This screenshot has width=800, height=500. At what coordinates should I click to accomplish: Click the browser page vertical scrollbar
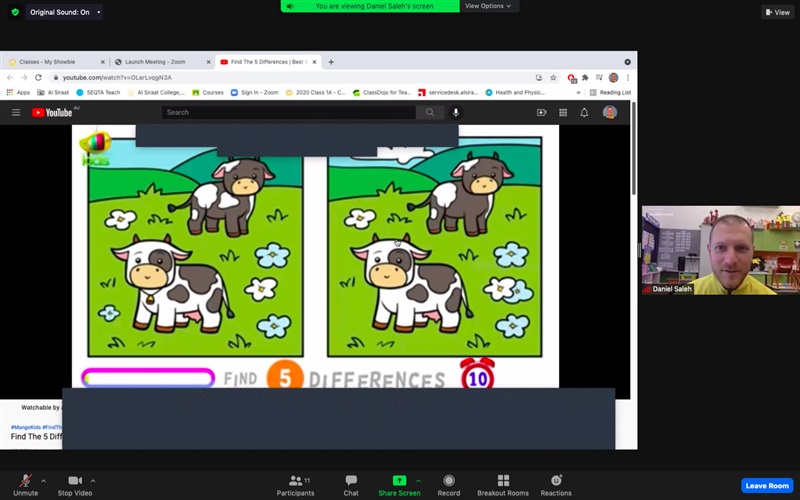(634, 148)
